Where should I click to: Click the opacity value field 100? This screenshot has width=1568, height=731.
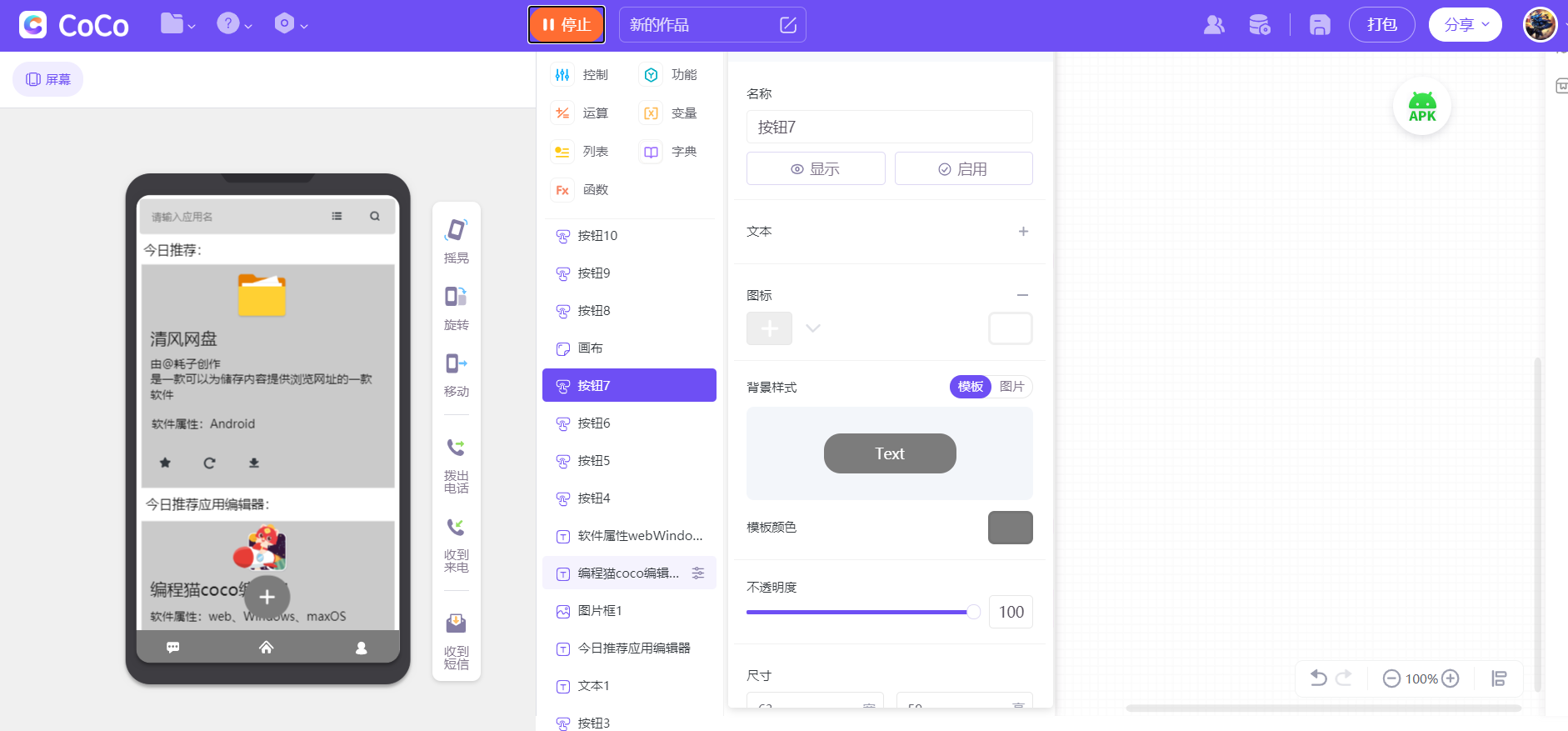[1011, 612]
